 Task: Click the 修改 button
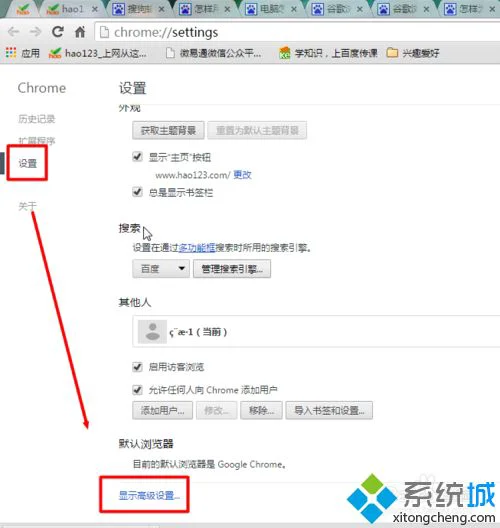[216, 410]
